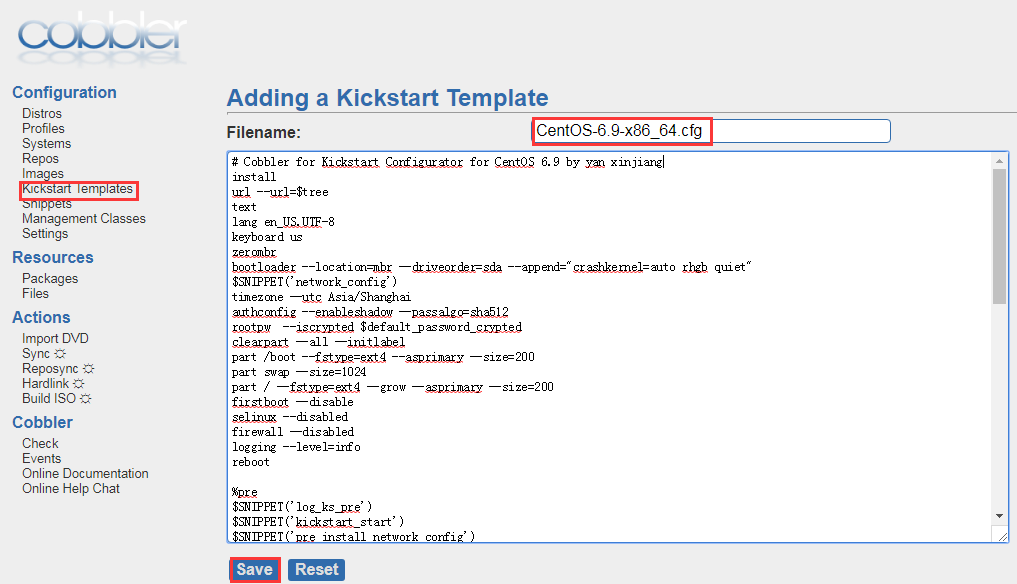Open the Snippets section
Image resolution: width=1017 pixels, height=584 pixels.
click(x=47, y=204)
